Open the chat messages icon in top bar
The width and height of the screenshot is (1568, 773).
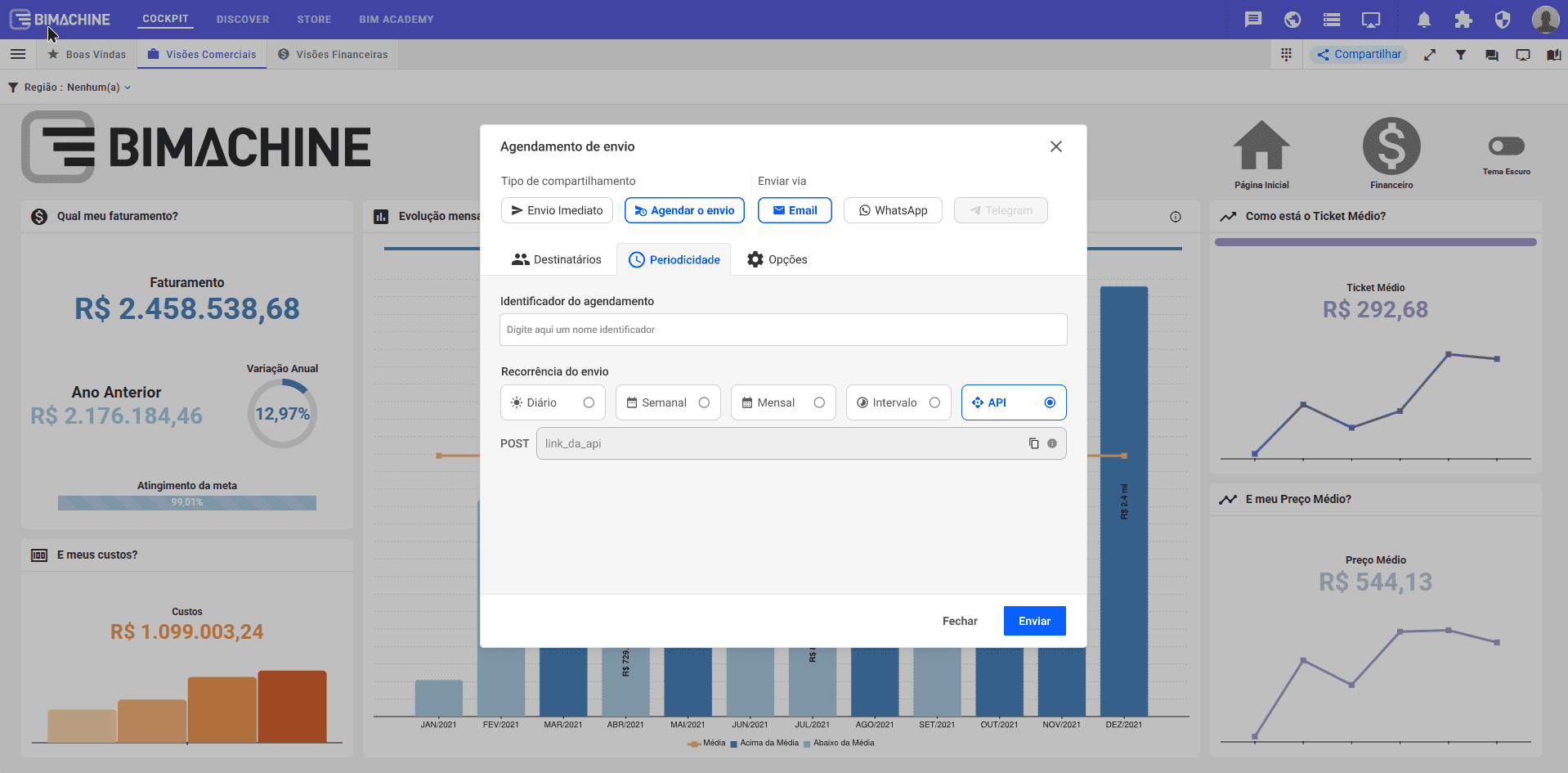1252,20
